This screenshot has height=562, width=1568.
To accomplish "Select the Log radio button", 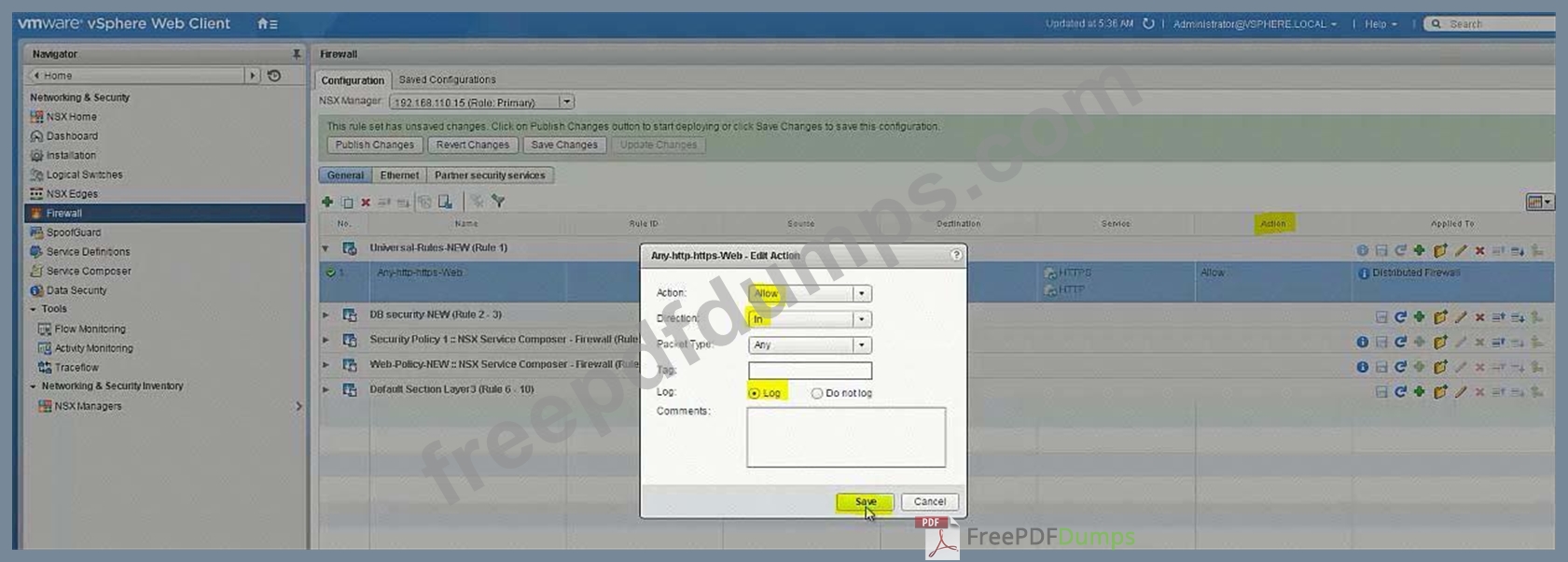I will pyautogui.click(x=755, y=393).
